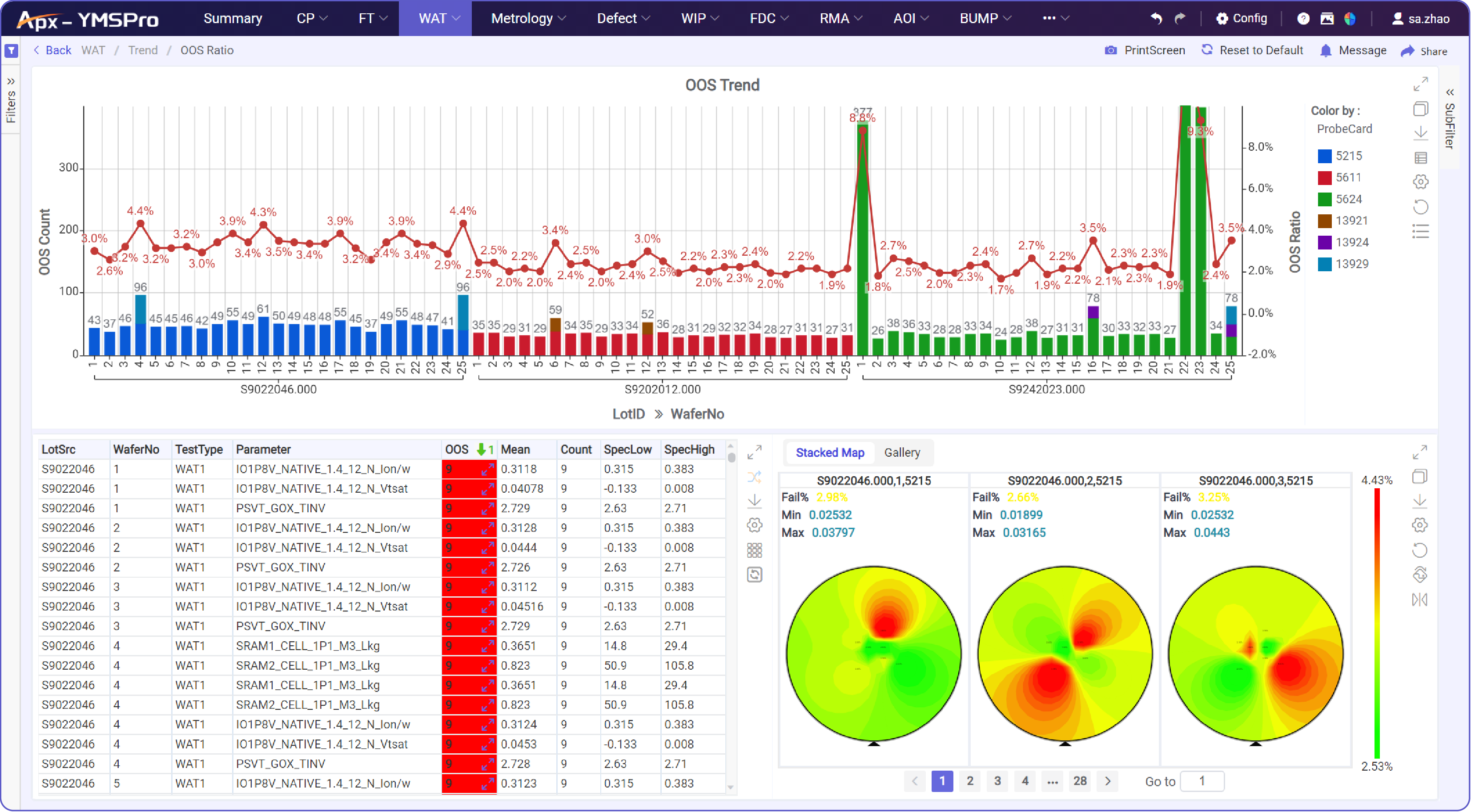Click the undo arrow in the top toolbar

point(1156,18)
